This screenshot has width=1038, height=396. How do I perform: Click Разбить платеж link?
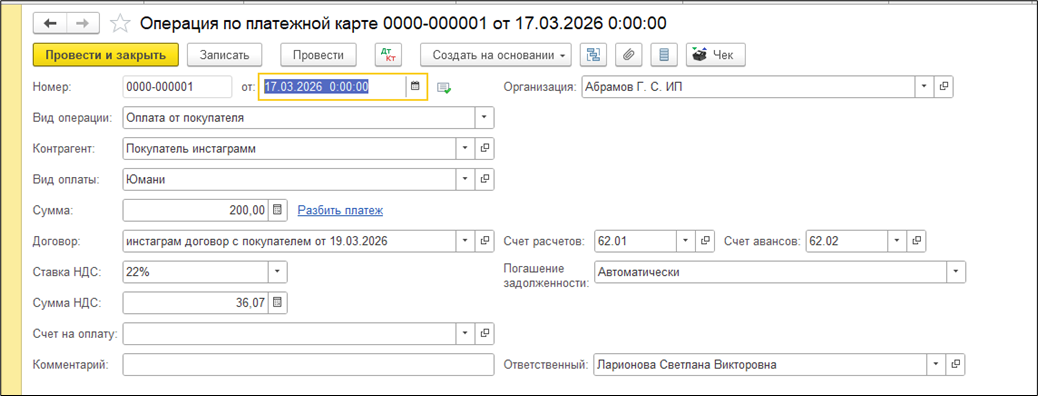click(340, 211)
